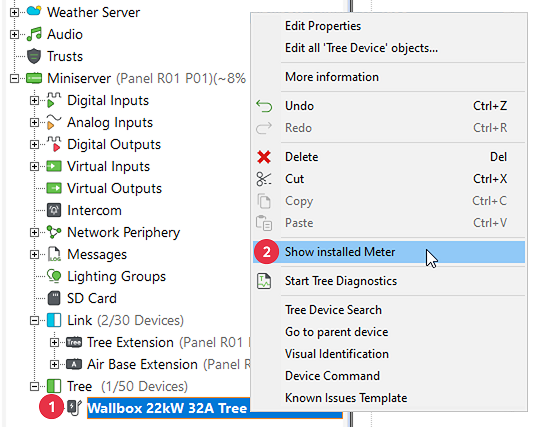Click the Network Periphery icon
Screen dimensions: 534x427
click(54, 232)
